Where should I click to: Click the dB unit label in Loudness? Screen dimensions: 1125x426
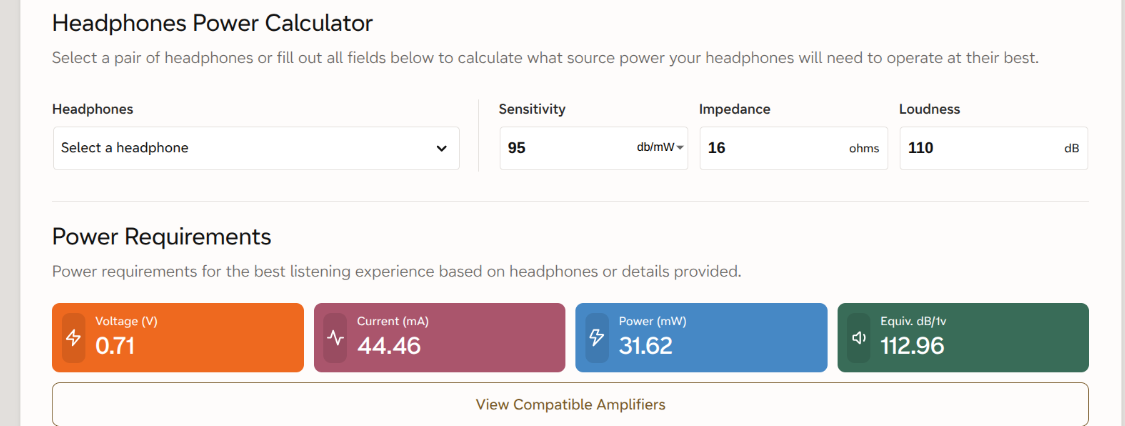coord(1071,149)
